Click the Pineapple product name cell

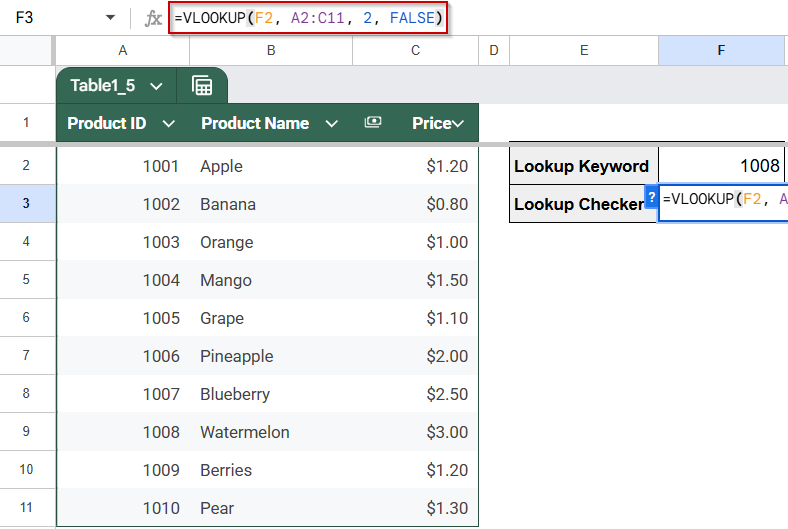click(x=271, y=356)
